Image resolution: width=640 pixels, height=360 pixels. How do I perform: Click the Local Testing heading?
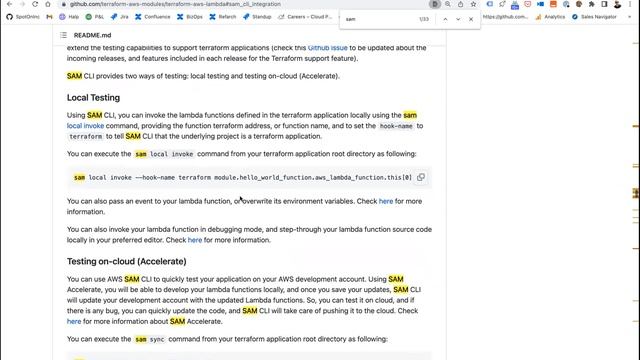click(93, 98)
